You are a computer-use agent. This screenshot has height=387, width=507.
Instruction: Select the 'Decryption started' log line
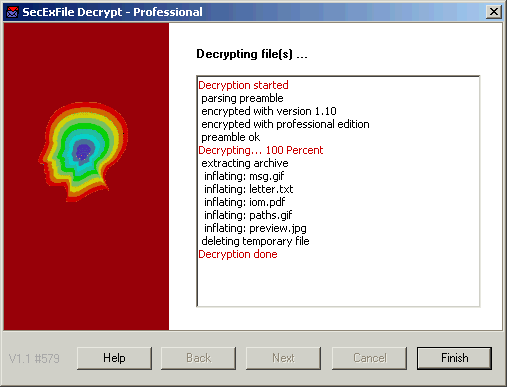pos(243,85)
